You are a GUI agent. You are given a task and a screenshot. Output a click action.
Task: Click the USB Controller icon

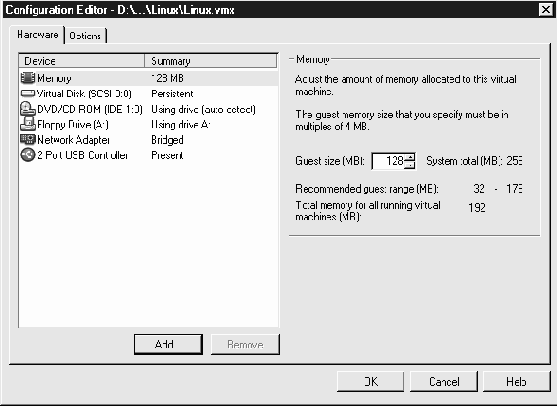28,155
